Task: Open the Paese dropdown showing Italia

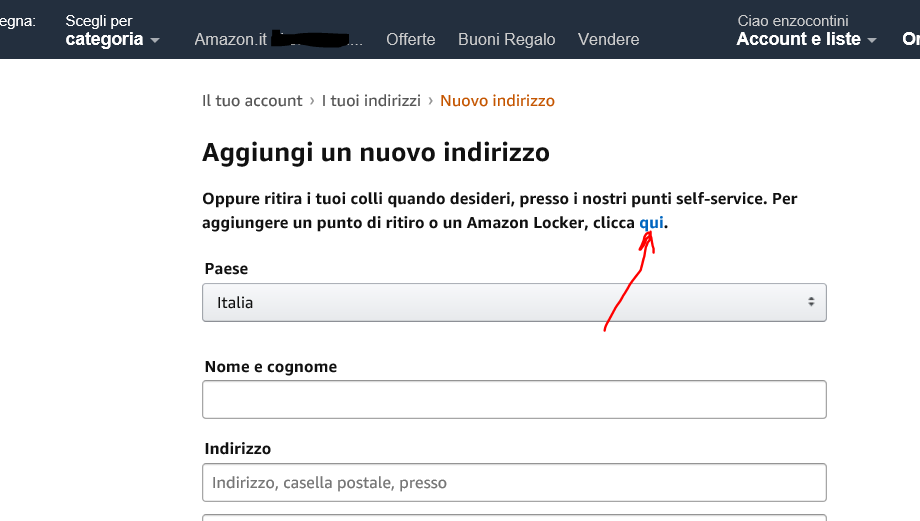Action: (514, 302)
